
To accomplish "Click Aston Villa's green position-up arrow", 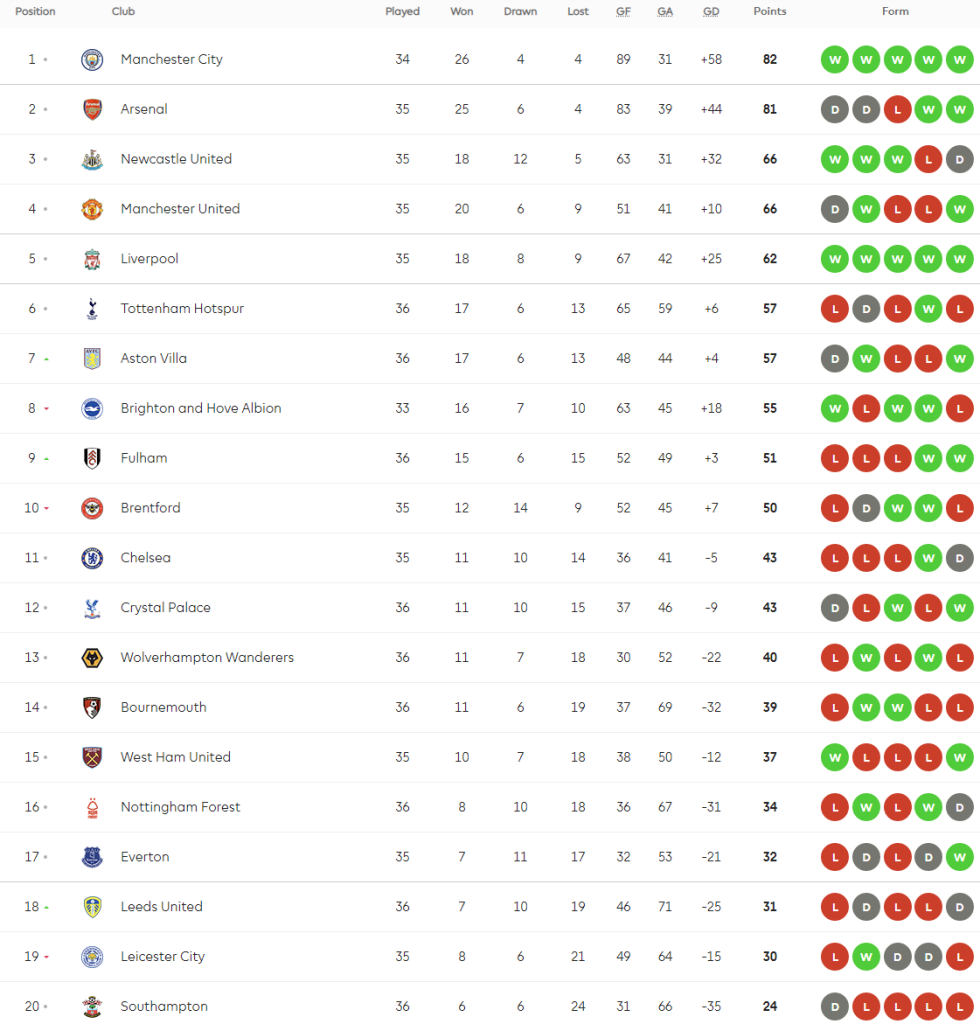I will (46, 359).
